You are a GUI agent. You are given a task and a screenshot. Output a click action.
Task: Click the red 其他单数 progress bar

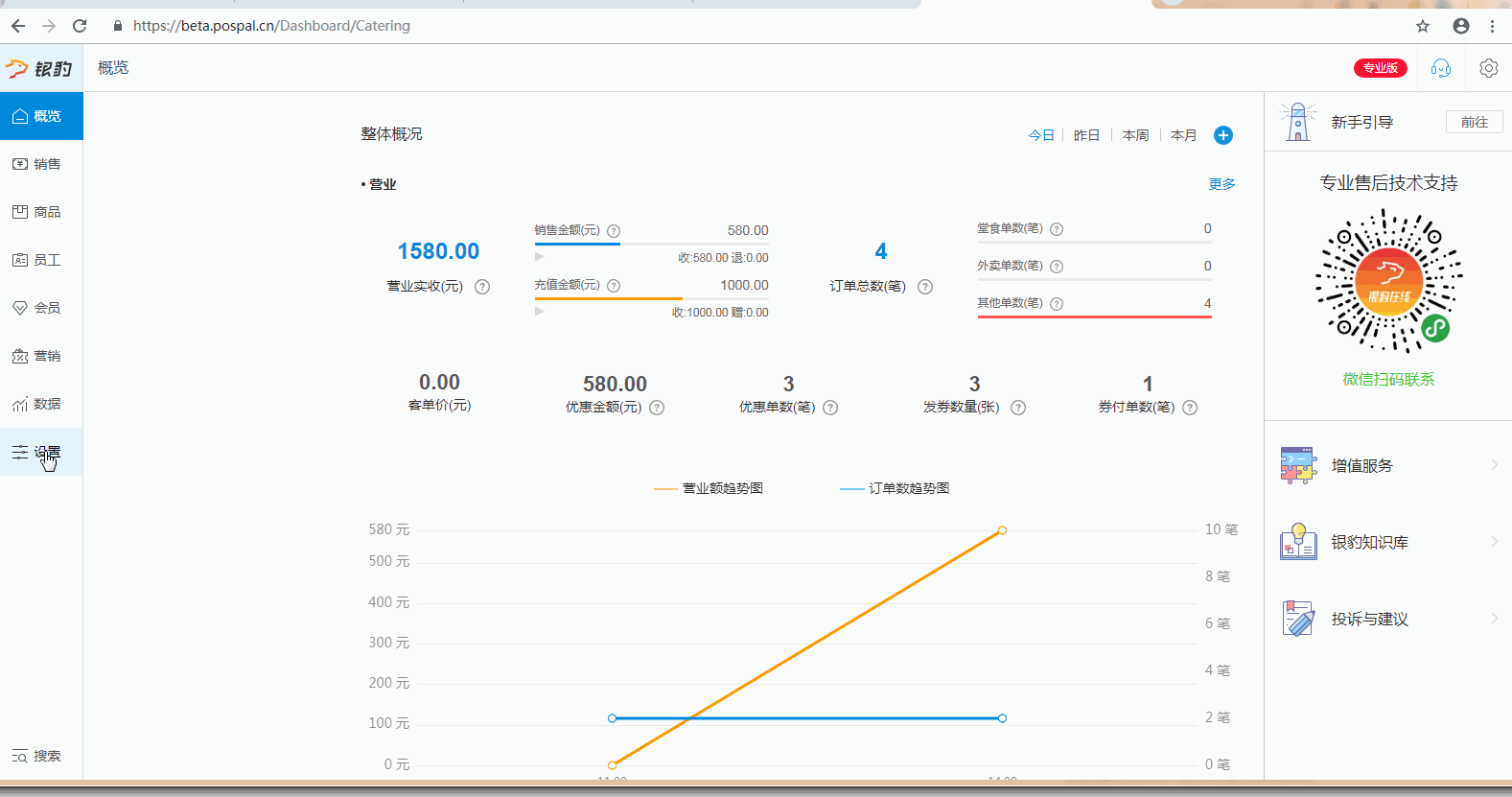point(1095,316)
